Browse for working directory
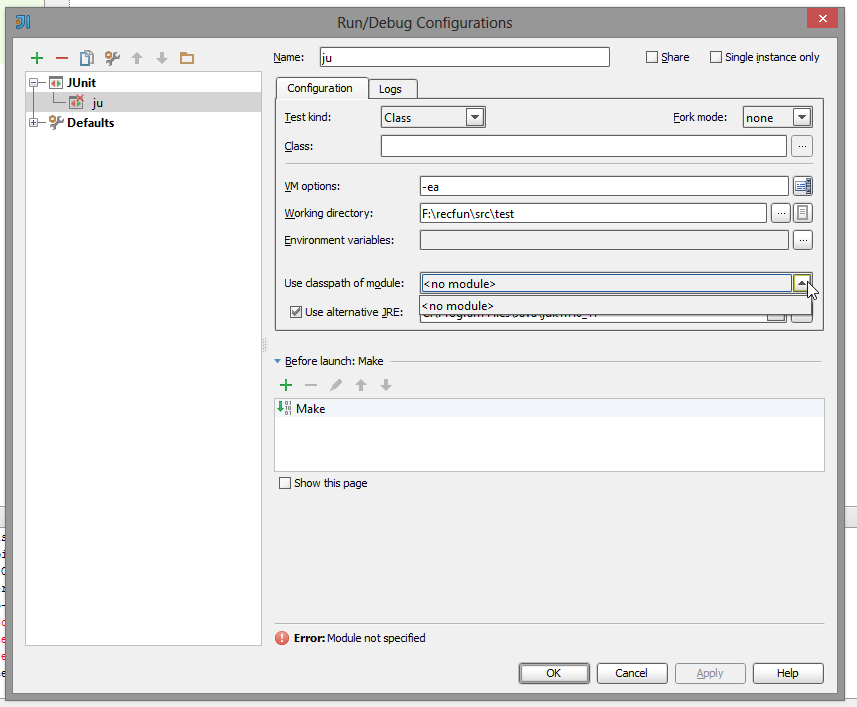The height and width of the screenshot is (707, 857). (x=781, y=213)
